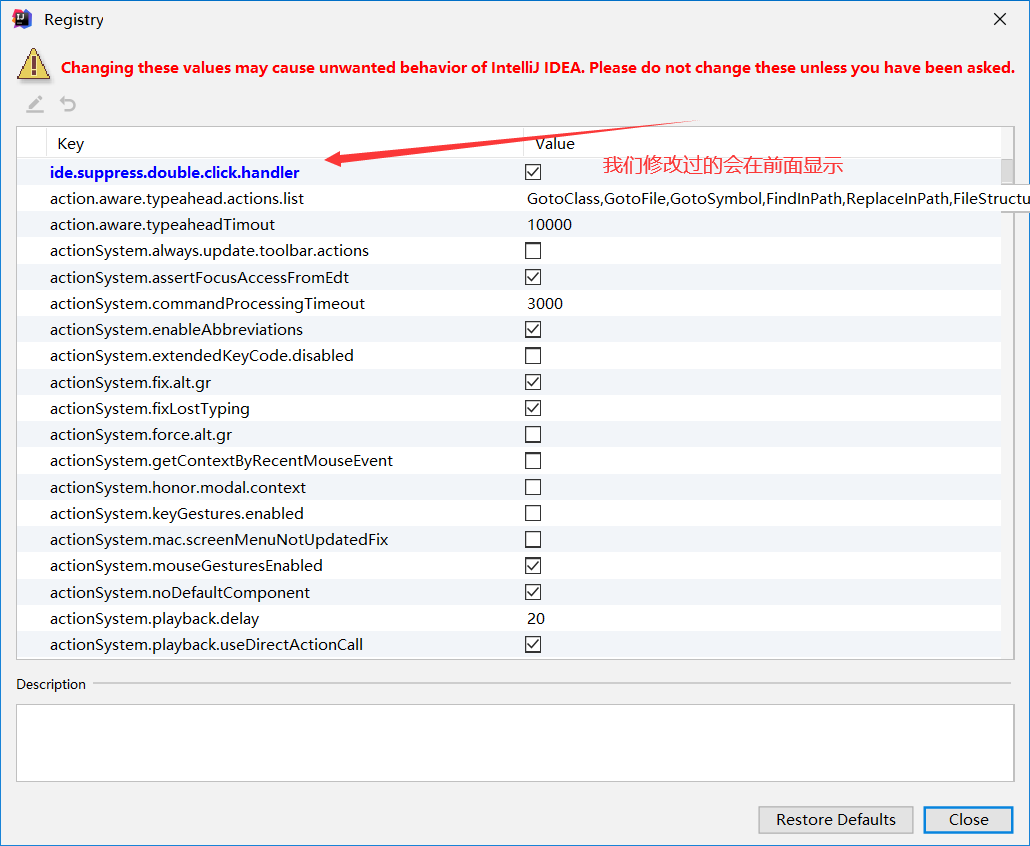Select actionSystem.noDefaultComponent key text
Image resolution: width=1030 pixels, height=846 pixels.
coord(180,592)
